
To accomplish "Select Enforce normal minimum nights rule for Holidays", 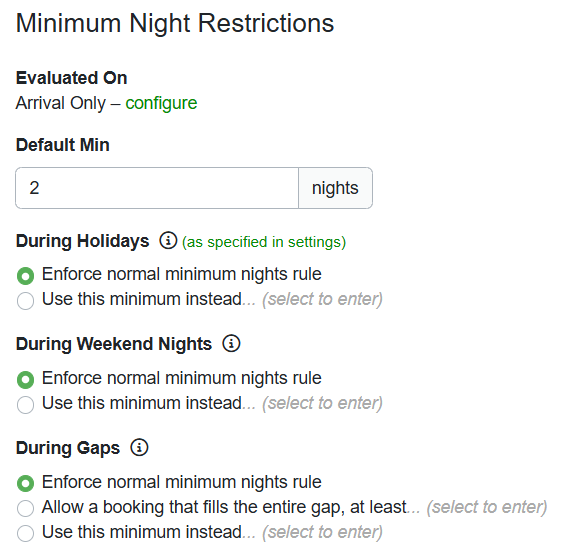I will click(25, 276).
